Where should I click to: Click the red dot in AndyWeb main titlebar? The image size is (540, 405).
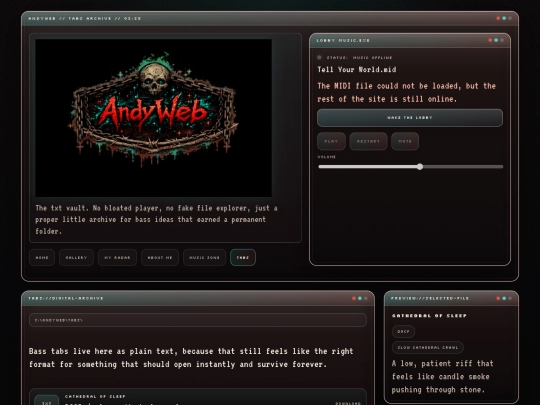498,18
